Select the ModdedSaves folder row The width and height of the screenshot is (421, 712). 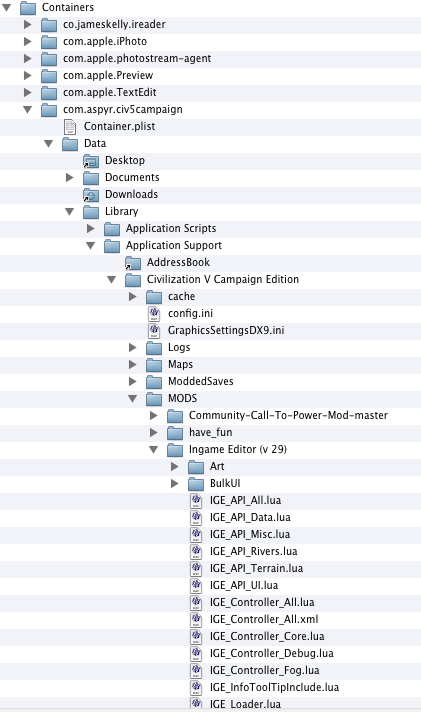pyautogui.click(x=210, y=381)
